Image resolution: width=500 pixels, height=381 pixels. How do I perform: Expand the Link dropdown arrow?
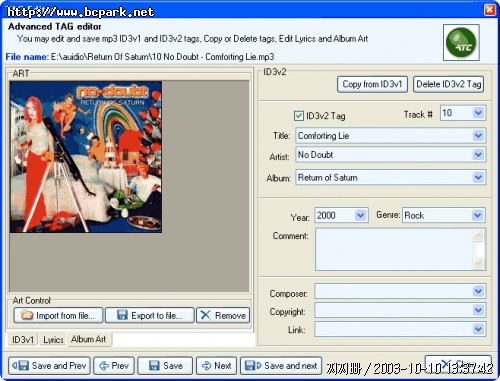click(x=478, y=329)
